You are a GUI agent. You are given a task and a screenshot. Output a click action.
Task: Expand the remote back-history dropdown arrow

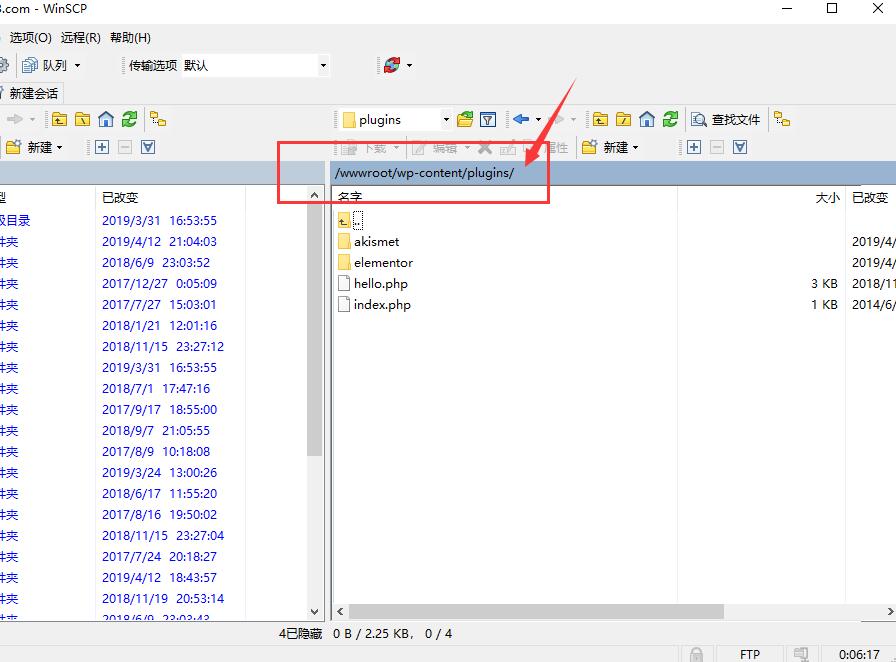coord(538,119)
